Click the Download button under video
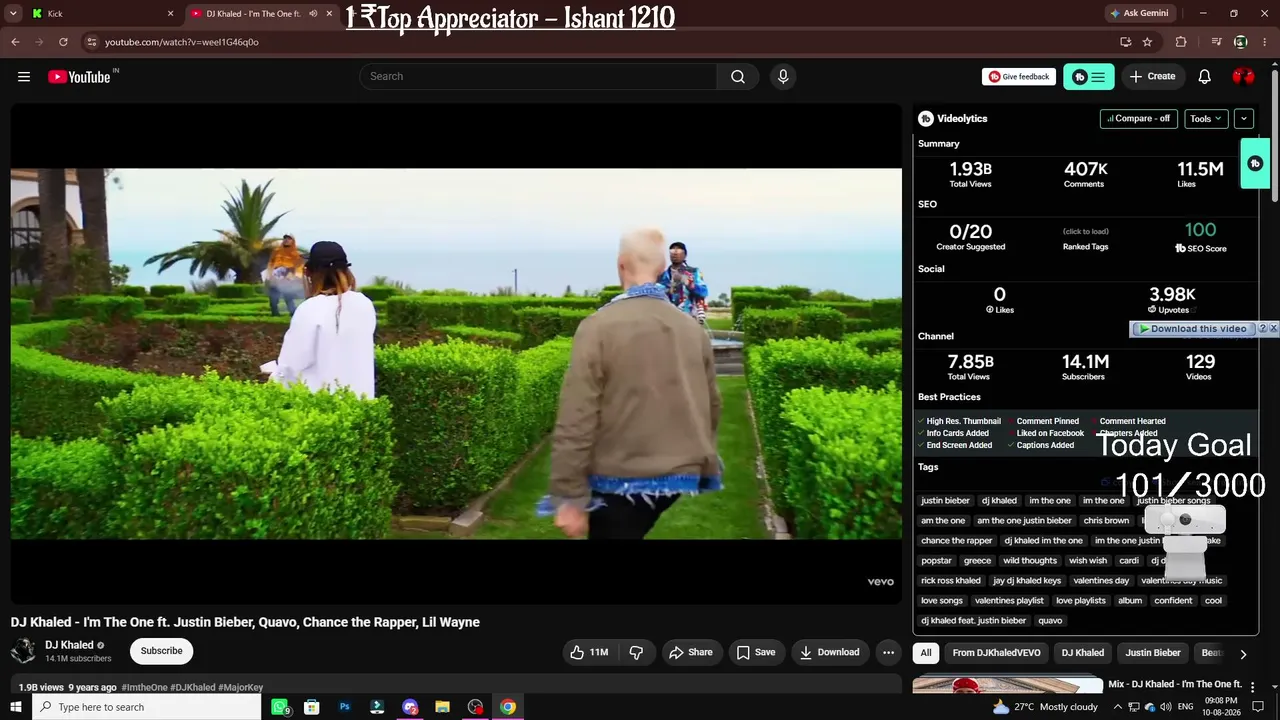This screenshot has height=720, width=1280. (x=830, y=652)
